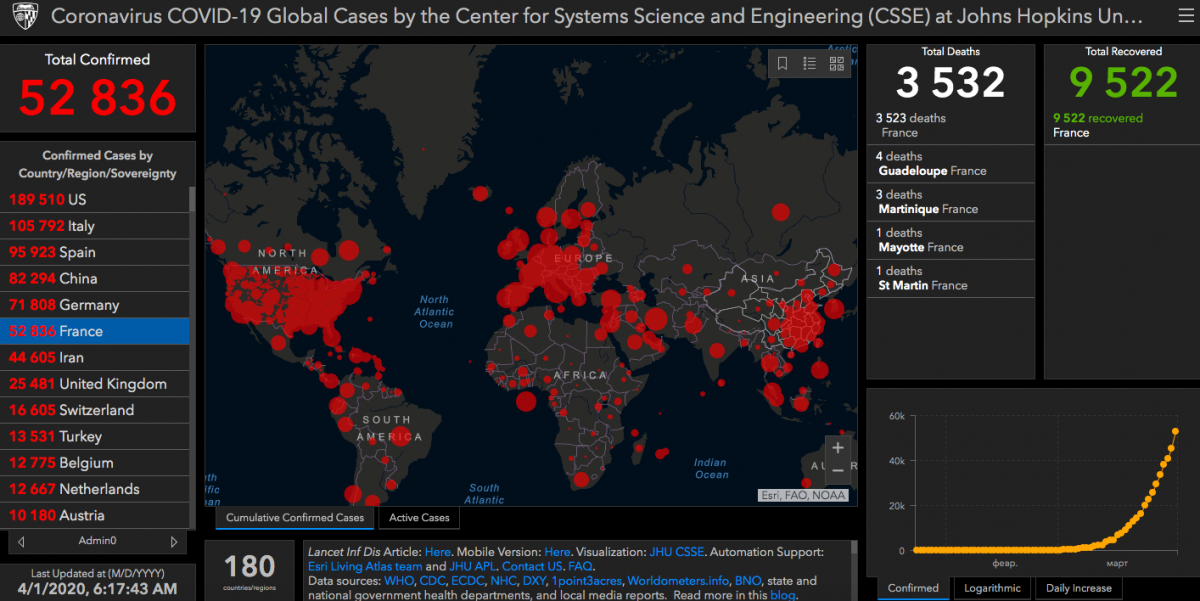Click the 3 523 deaths France entry

coord(950,125)
